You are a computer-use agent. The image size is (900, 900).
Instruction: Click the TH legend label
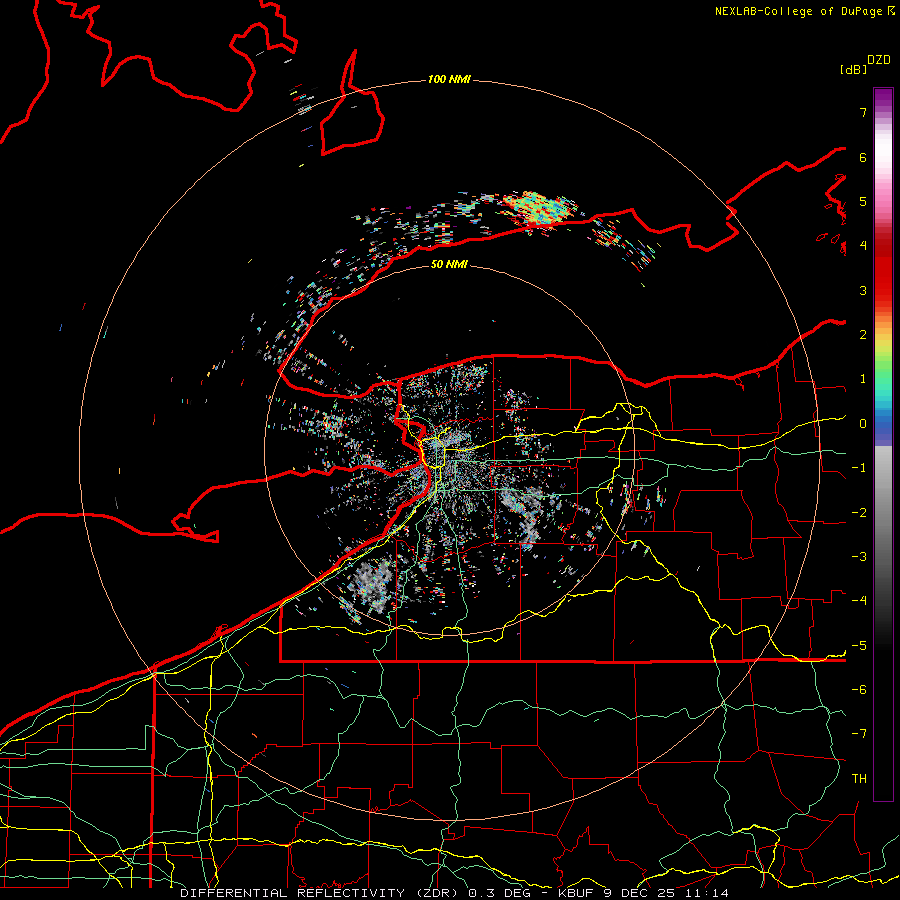(x=859, y=778)
